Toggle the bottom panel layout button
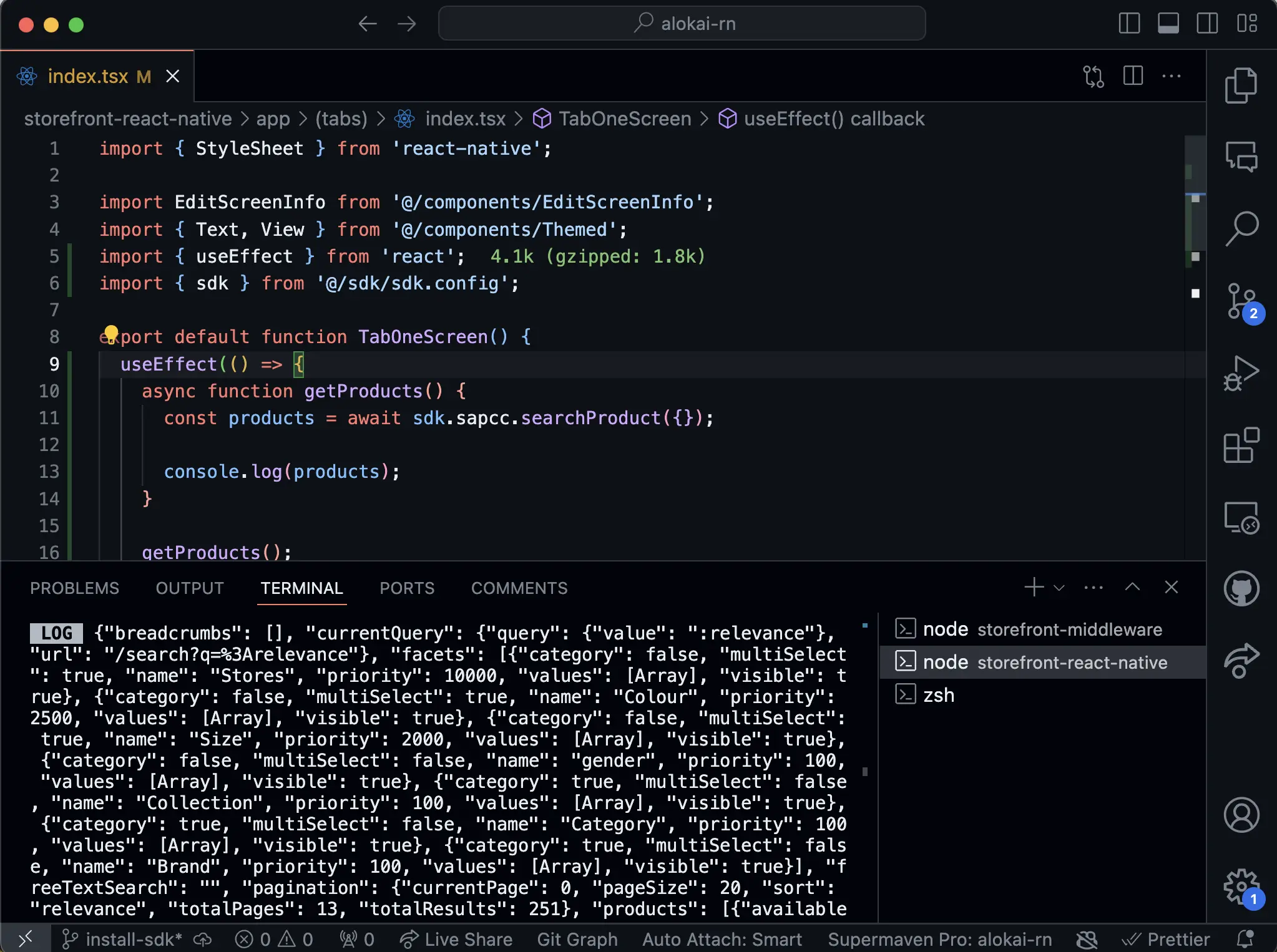1277x952 pixels. click(x=1168, y=24)
